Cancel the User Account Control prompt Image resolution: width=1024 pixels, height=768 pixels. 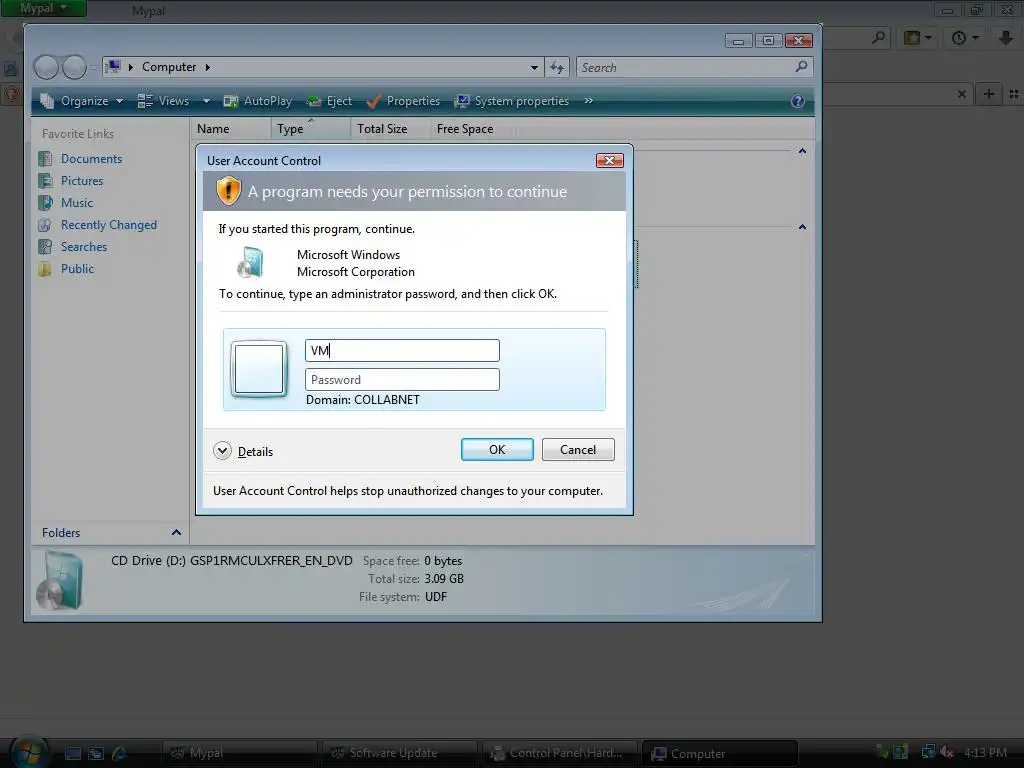(578, 449)
